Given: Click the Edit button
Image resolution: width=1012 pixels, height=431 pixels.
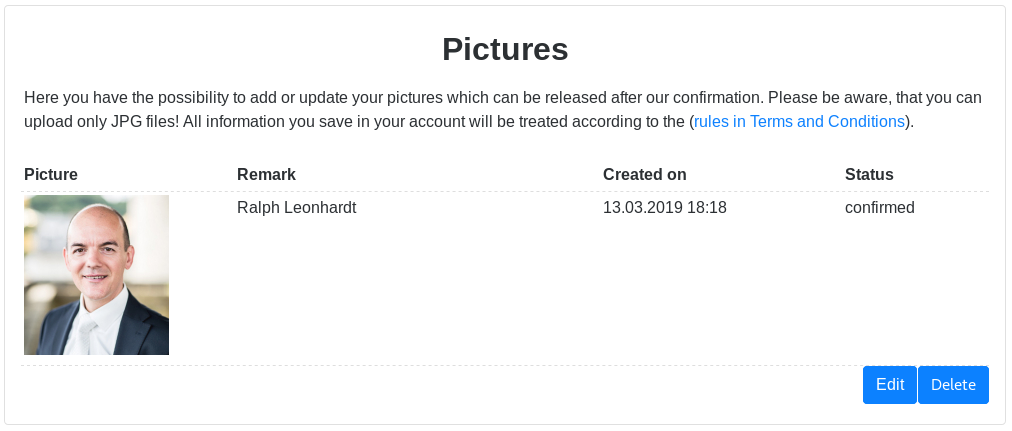Looking at the screenshot, I should [889, 385].
